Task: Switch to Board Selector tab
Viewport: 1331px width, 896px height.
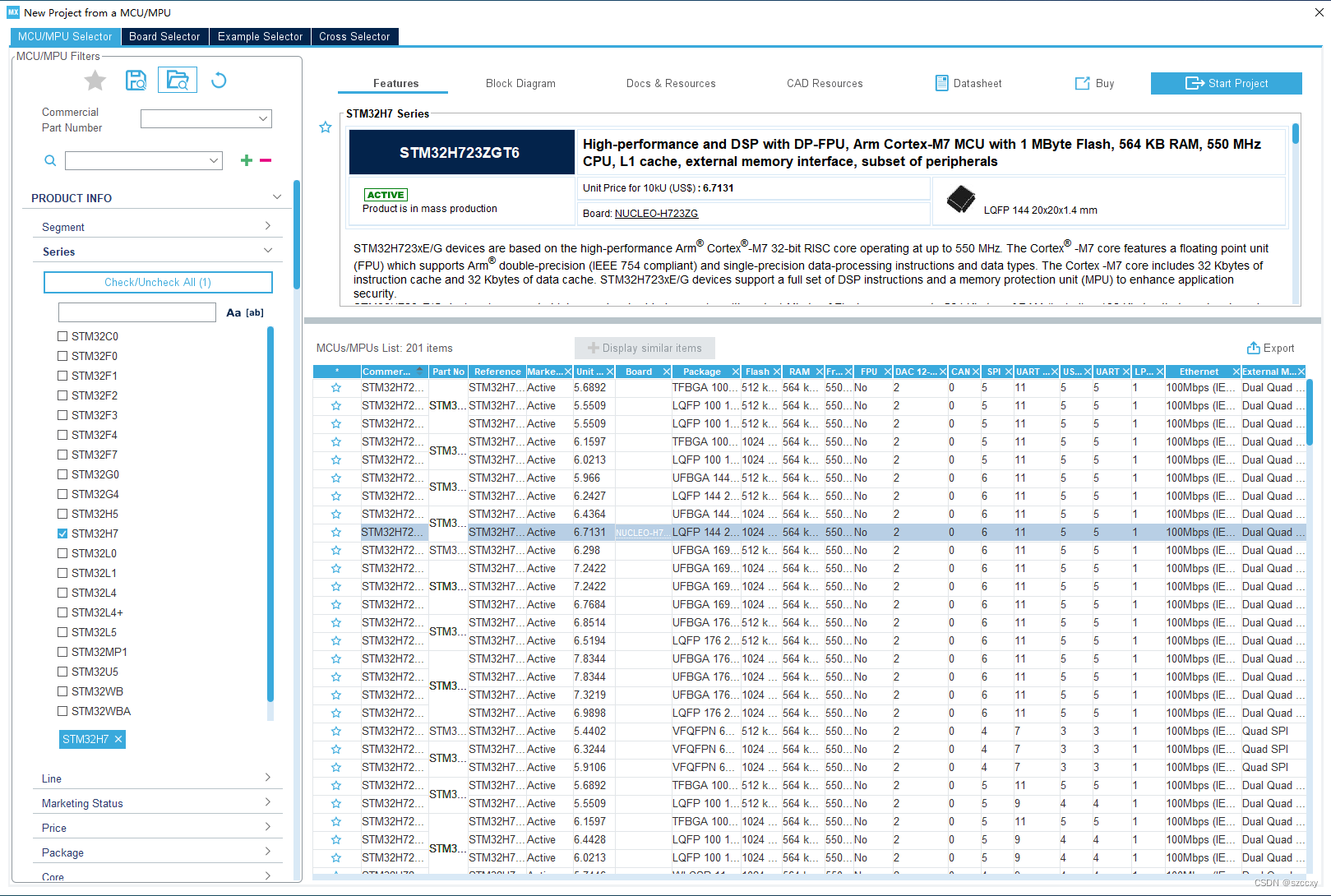Action: tap(164, 36)
